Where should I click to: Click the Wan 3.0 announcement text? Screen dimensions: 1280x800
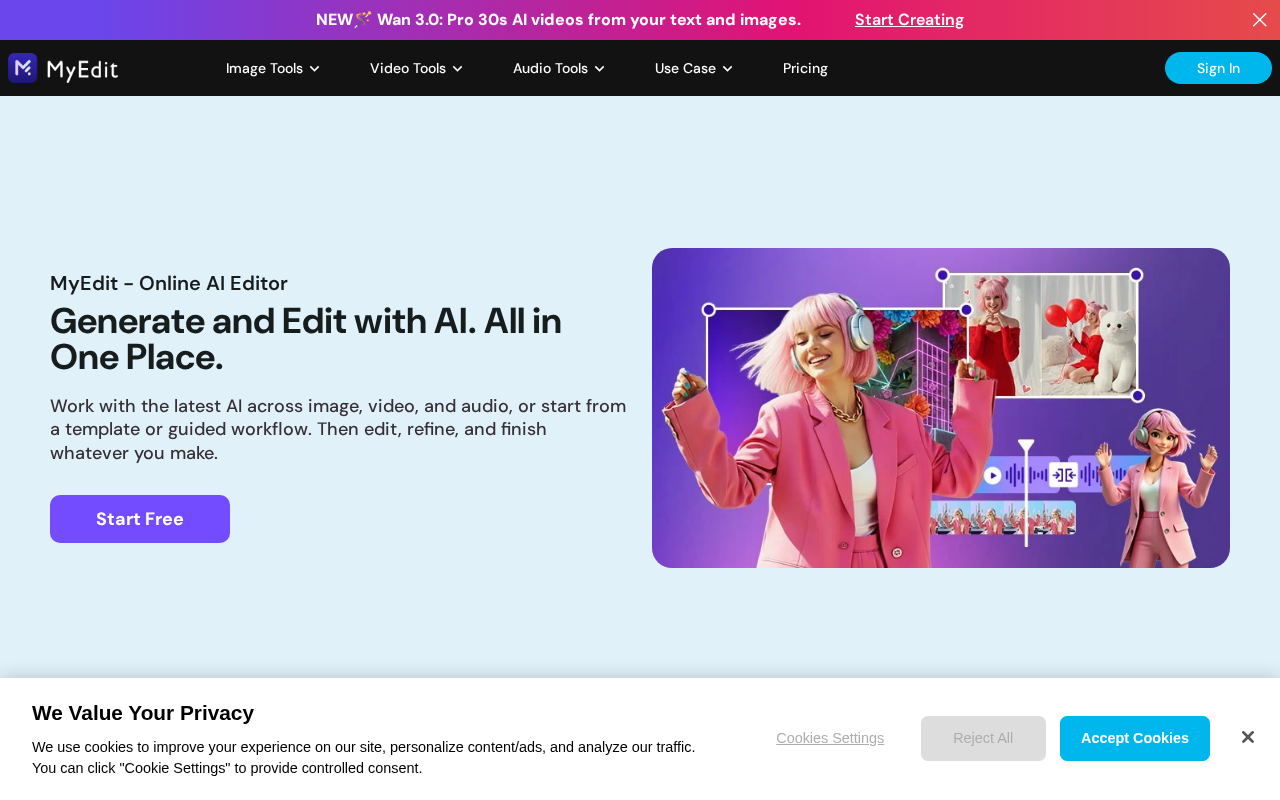558,20
